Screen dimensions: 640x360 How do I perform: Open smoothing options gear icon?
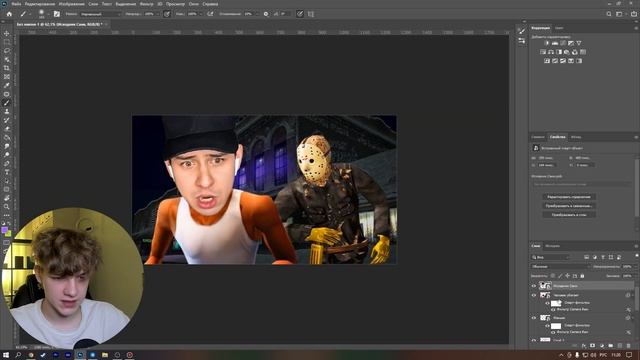[266, 14]
